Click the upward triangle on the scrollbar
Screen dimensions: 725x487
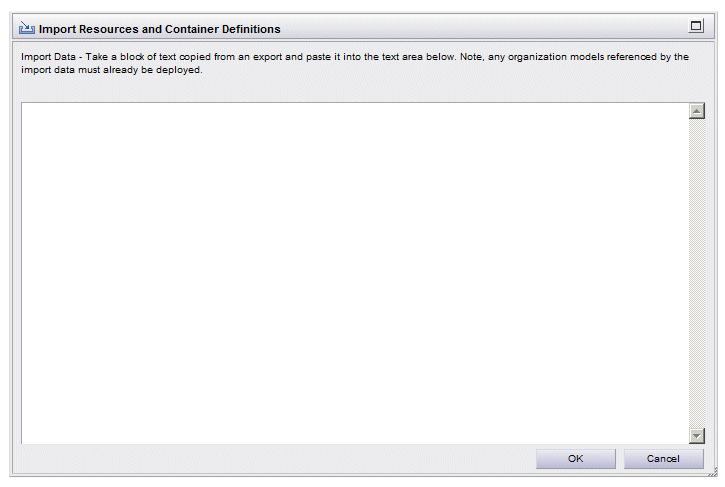point(696,111)
